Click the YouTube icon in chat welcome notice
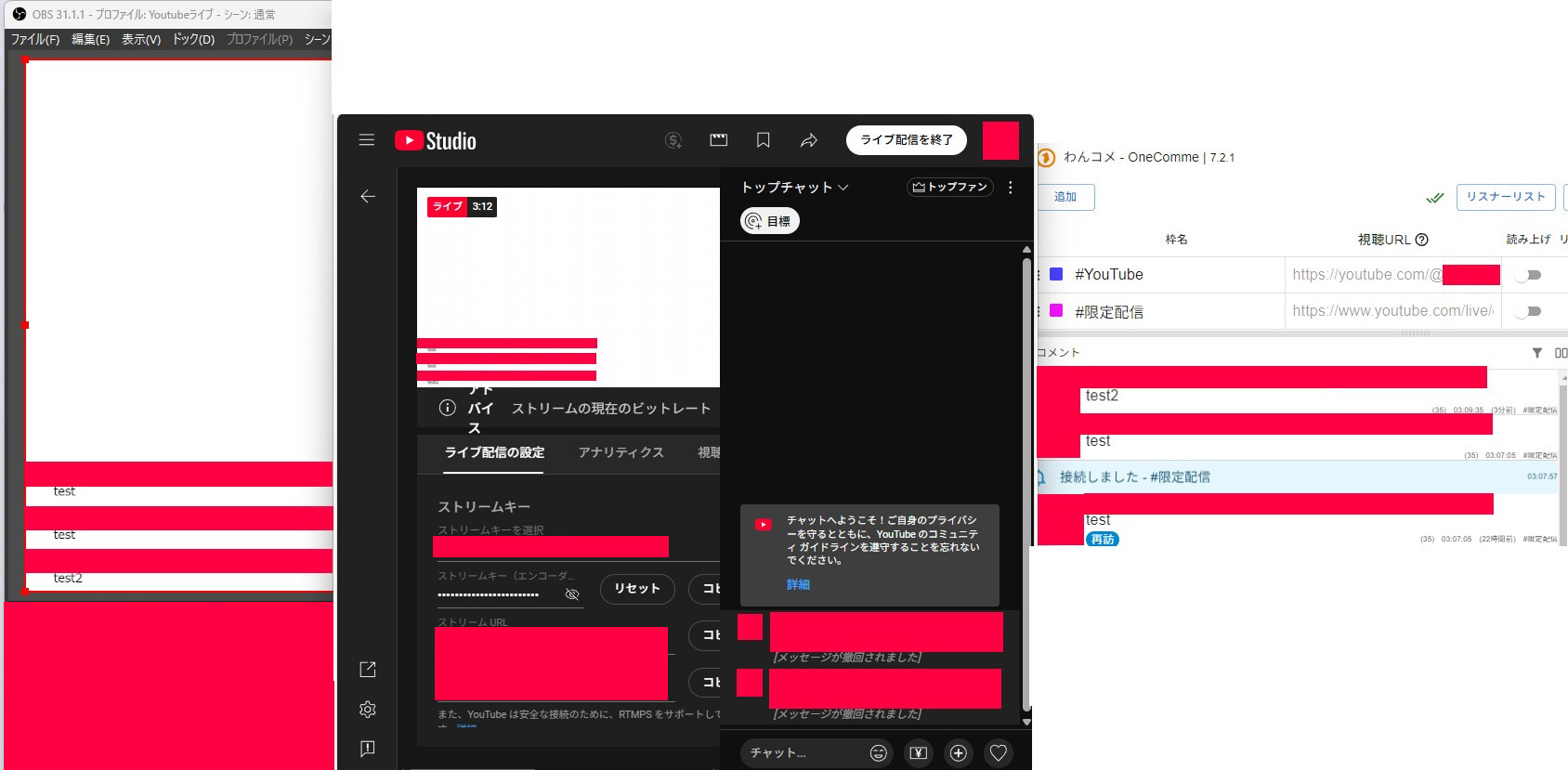 pyautogui.click(x=764, y=525)
